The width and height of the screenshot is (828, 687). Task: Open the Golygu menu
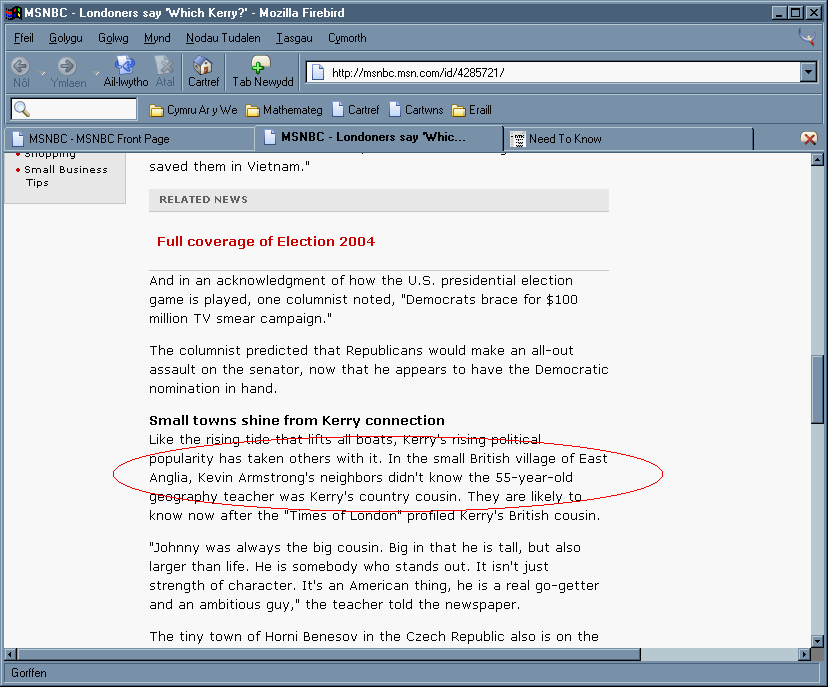tap(65, 38)
